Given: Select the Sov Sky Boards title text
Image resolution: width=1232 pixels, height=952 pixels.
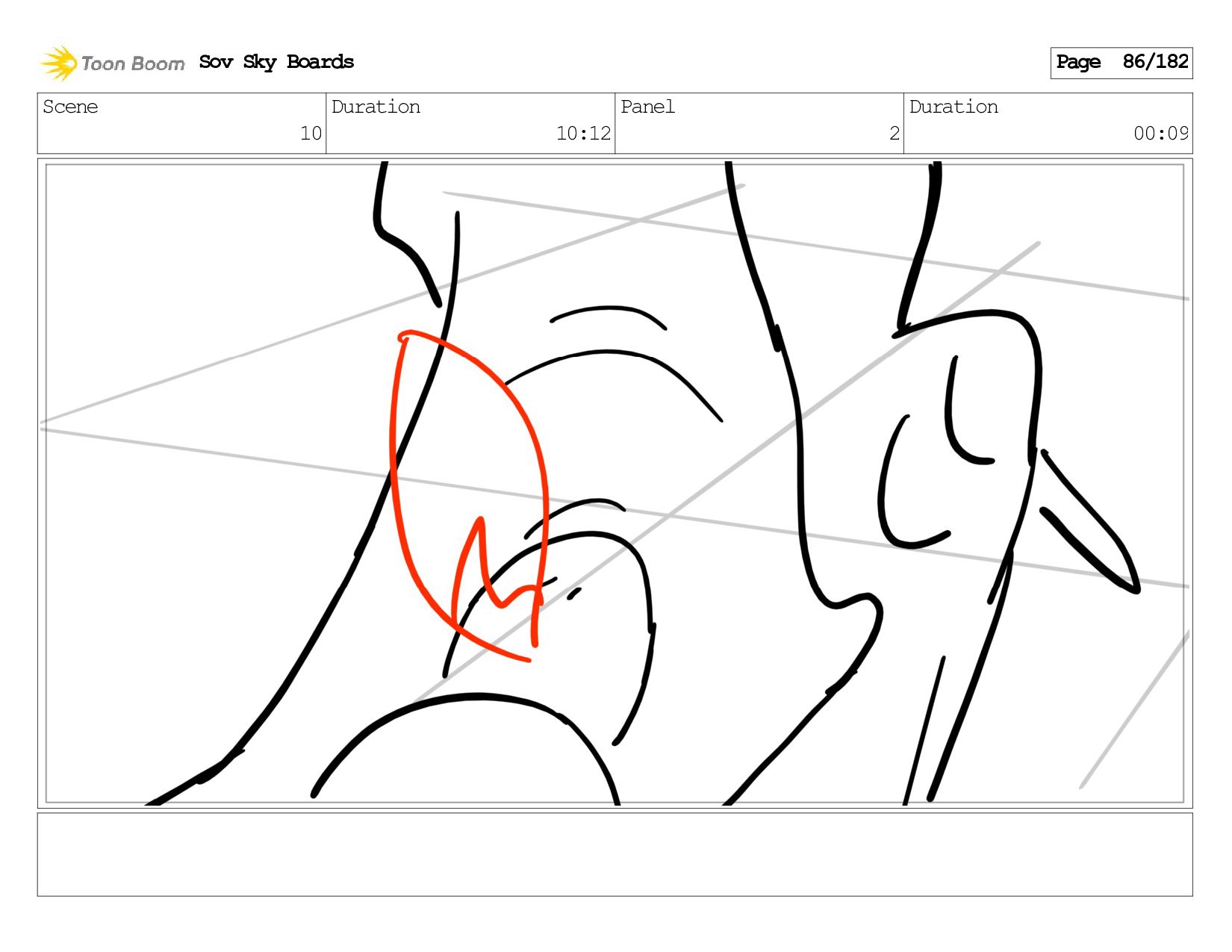Looking at the screenshot, I should pos(276,62).
